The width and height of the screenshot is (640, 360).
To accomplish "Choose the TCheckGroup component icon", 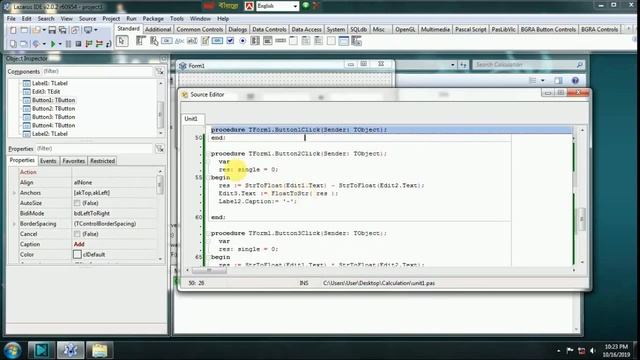I will pos(318,41).
